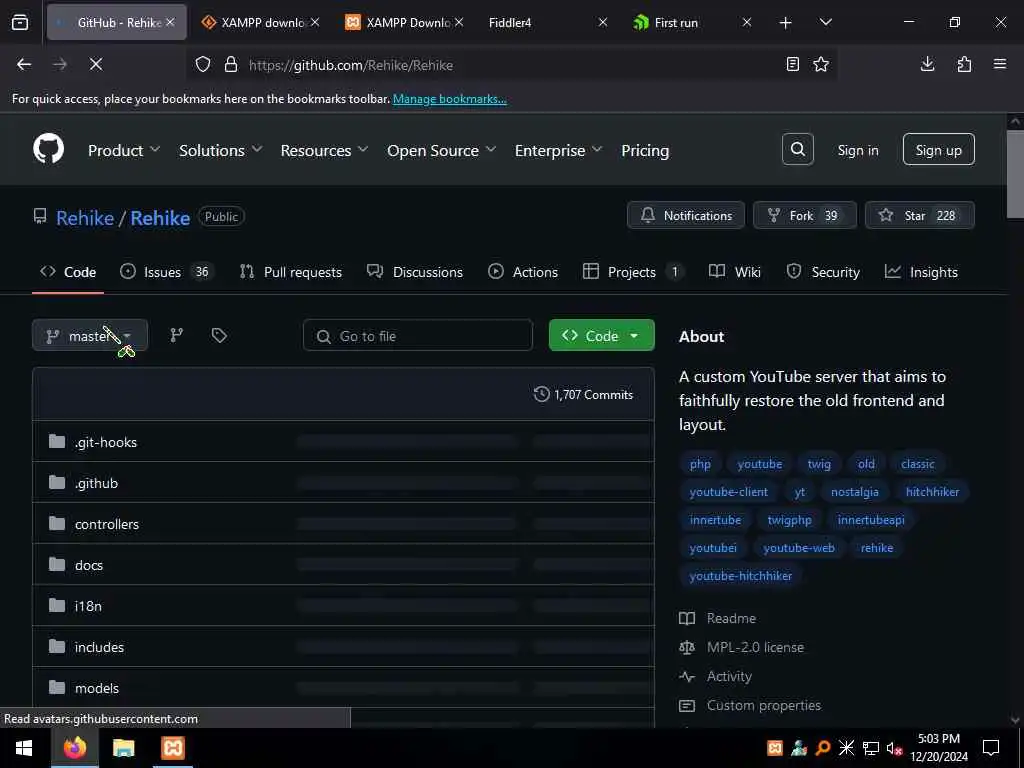
Task: Stop page loading with the X button
Action: (x=95, y=64)
